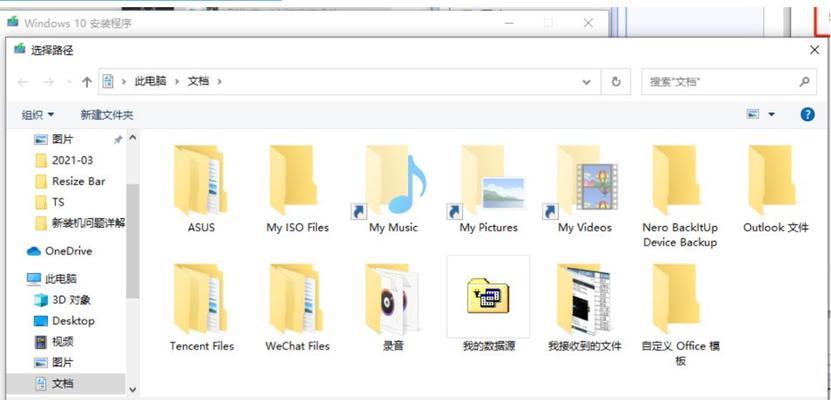
Task: Expand the view options dropdown arrow
Action: pos(771,114)
